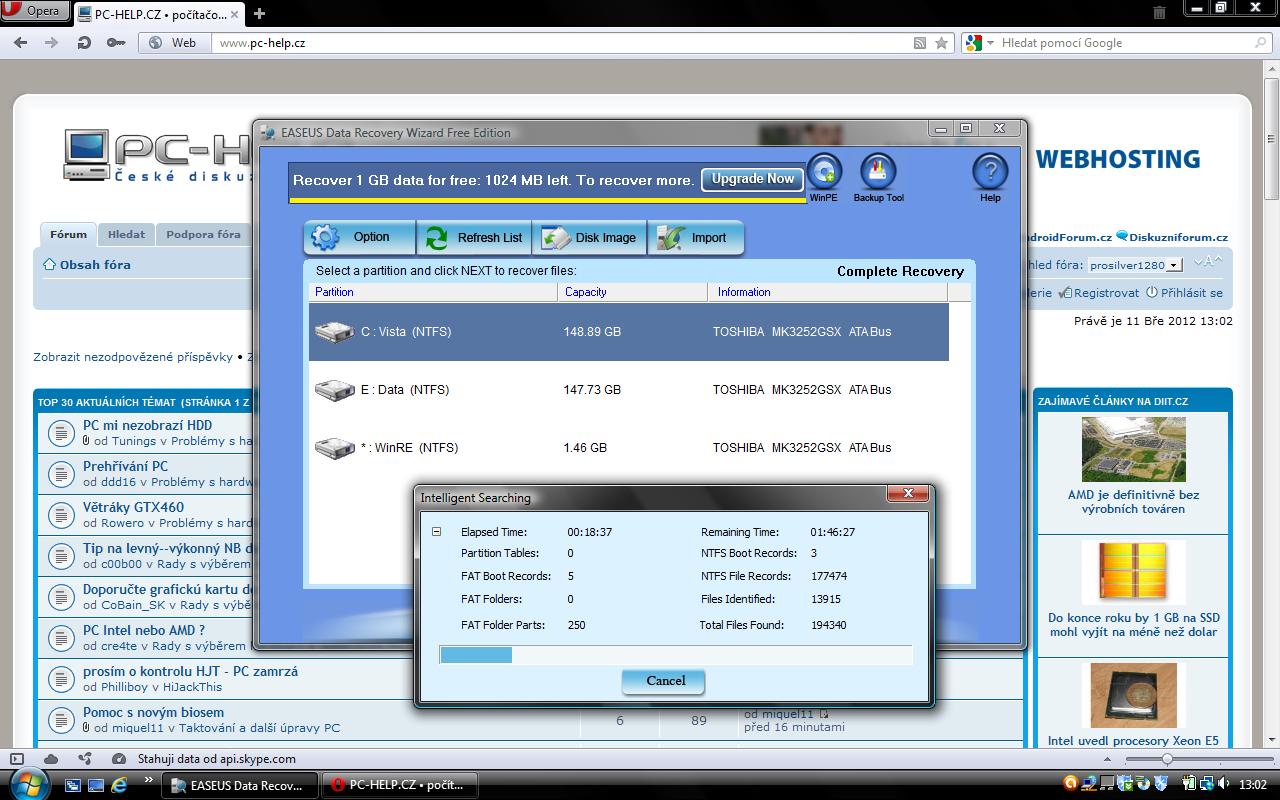Click the Import toolbar button
The image size is (1280, 800).
click(x=696, y=238)
